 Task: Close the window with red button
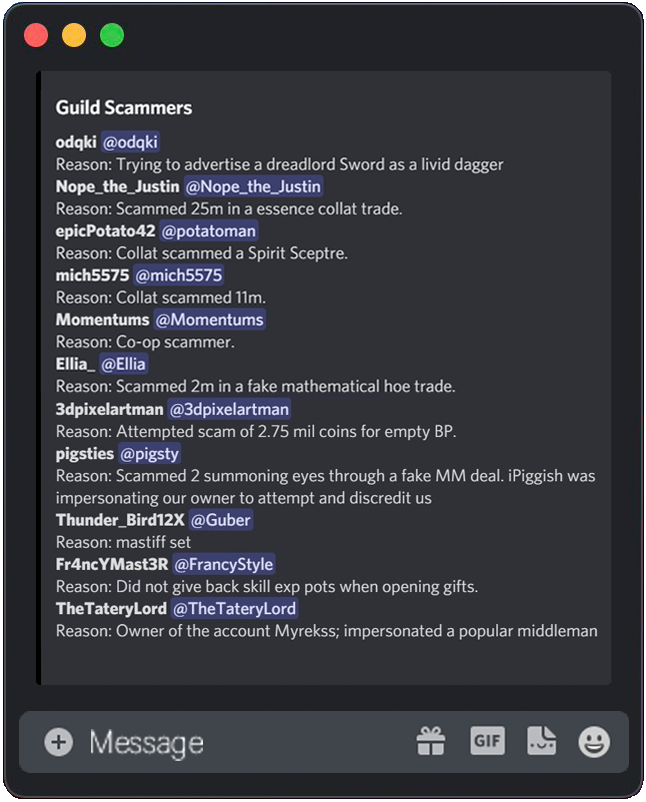[x=36, y=35]
